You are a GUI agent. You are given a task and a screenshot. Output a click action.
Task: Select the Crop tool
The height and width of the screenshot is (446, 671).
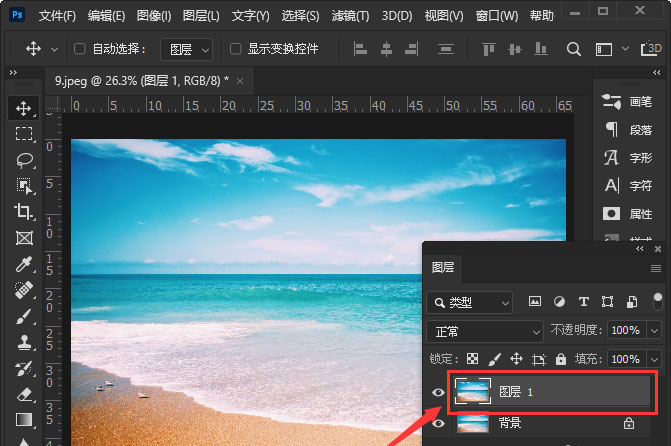tap(23, 212)
